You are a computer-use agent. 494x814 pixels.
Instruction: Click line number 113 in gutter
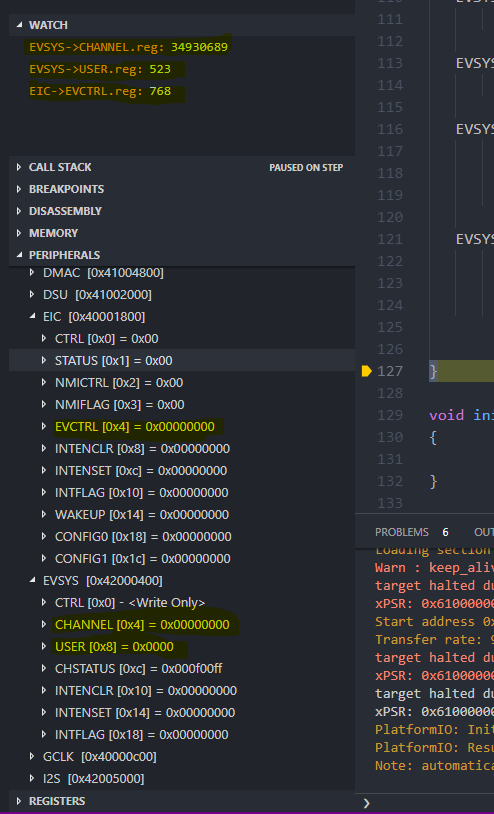click(x=390, y=63)
